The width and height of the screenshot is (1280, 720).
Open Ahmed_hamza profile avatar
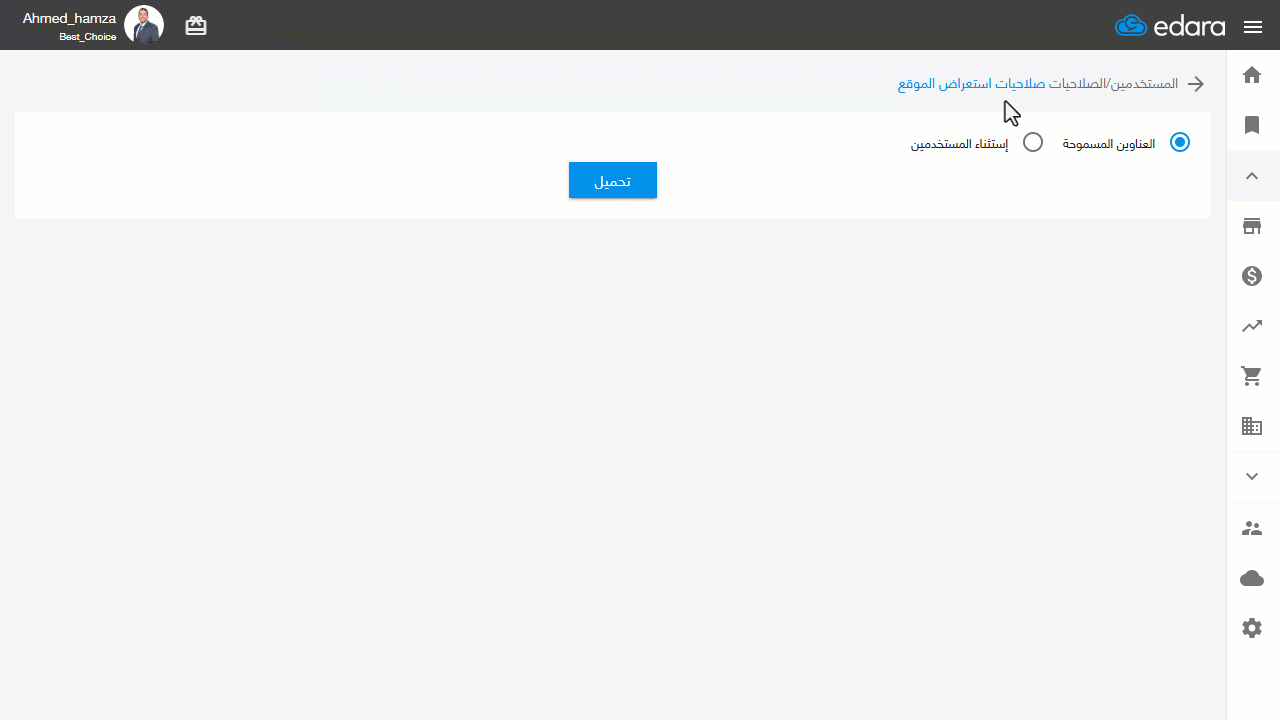[144, 25]
